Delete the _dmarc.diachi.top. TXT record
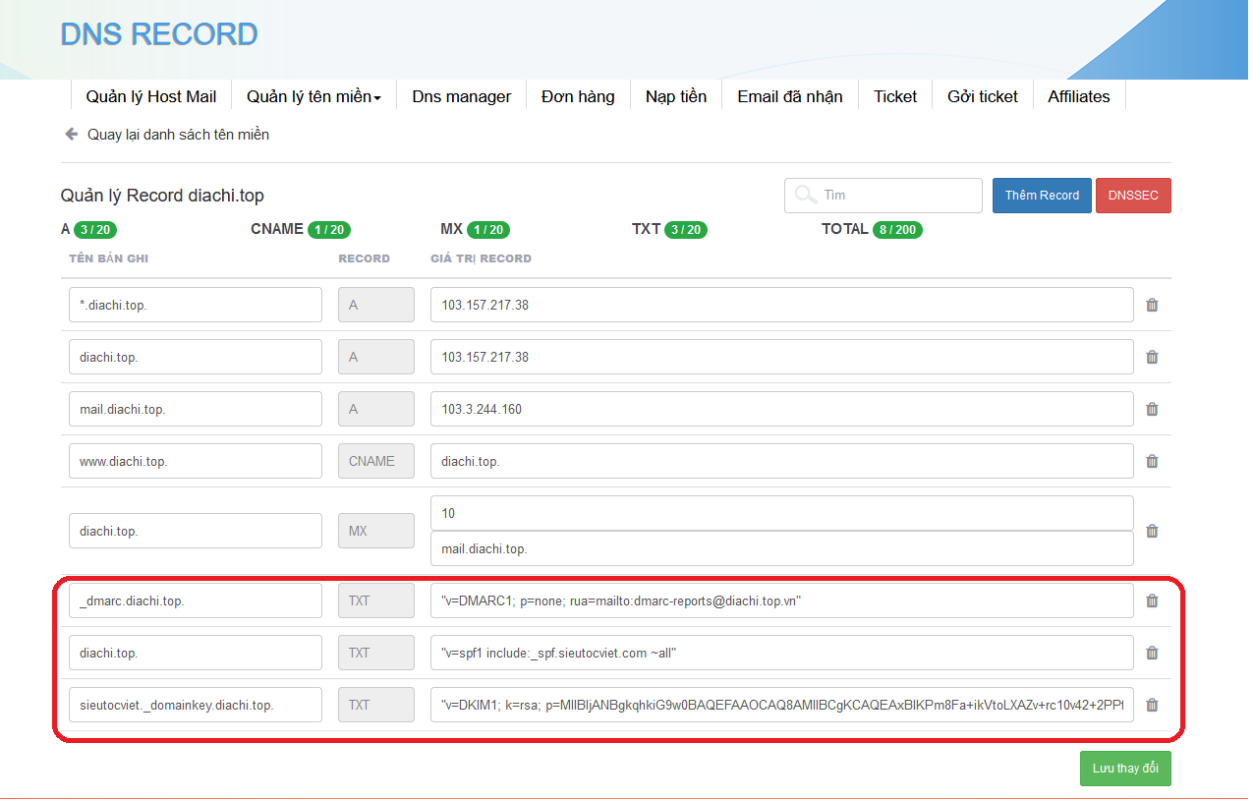 click(x=1152, y=601)
